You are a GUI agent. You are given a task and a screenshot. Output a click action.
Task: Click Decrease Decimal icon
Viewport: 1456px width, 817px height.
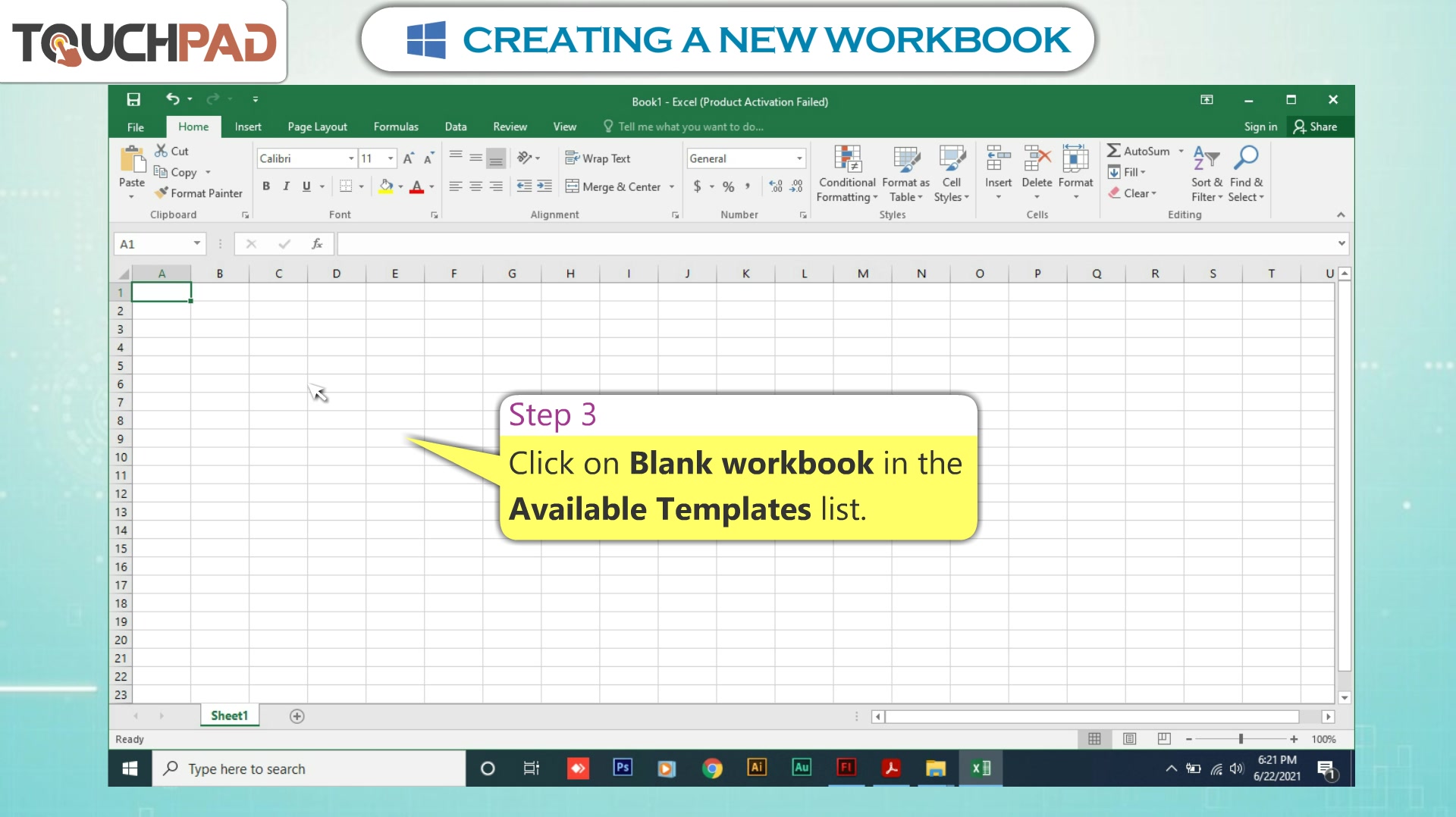pos(796,186)
